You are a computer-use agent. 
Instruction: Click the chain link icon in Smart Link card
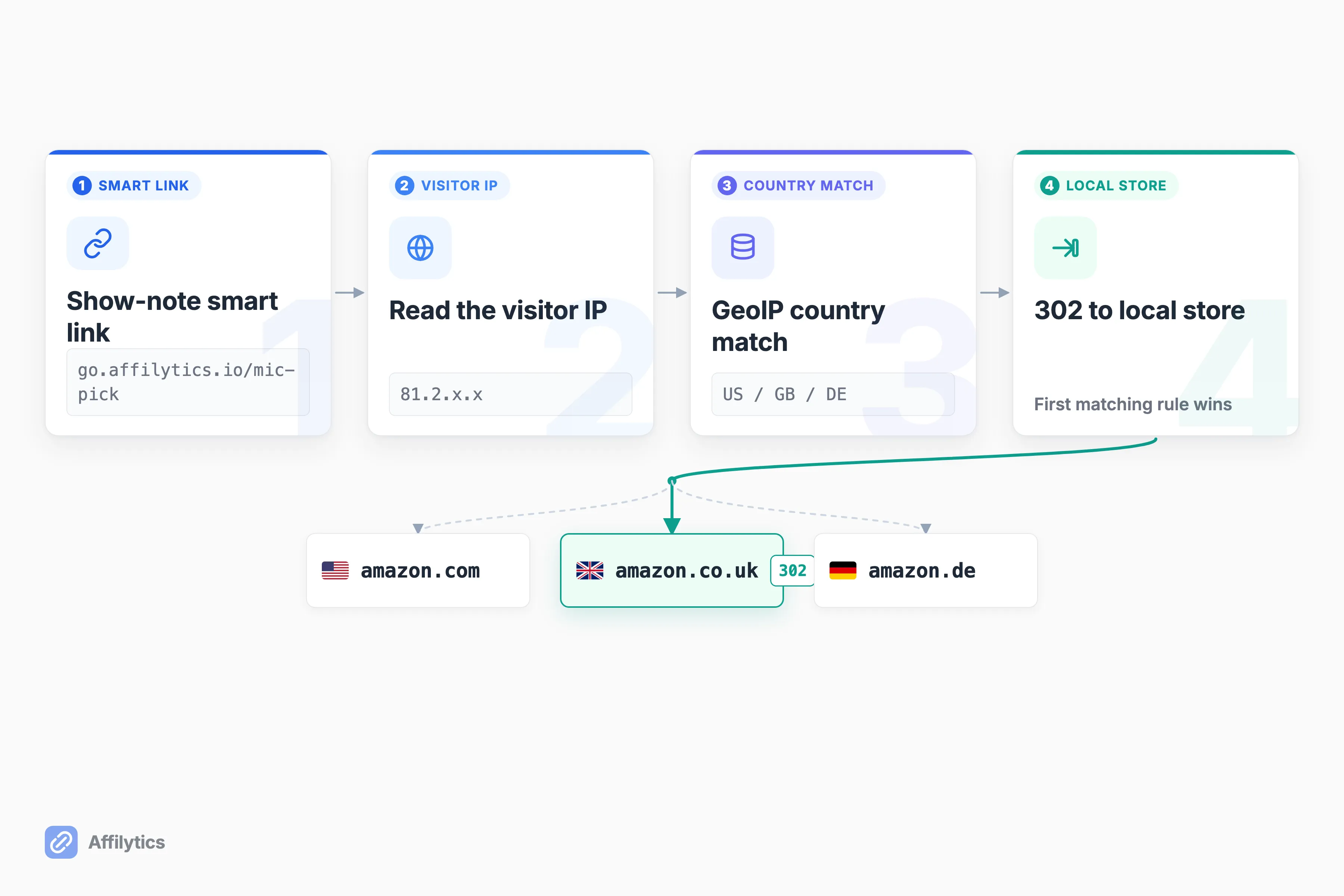(x=98, y=243)
